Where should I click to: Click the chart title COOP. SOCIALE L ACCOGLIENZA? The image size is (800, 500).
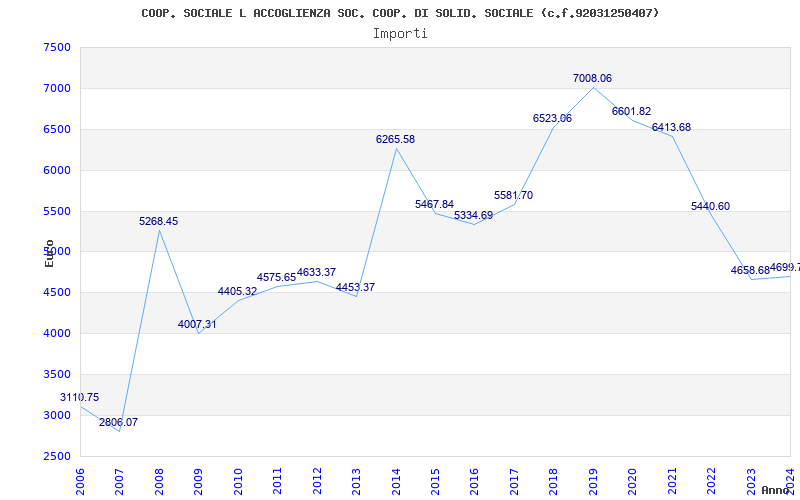coord(400,13)
